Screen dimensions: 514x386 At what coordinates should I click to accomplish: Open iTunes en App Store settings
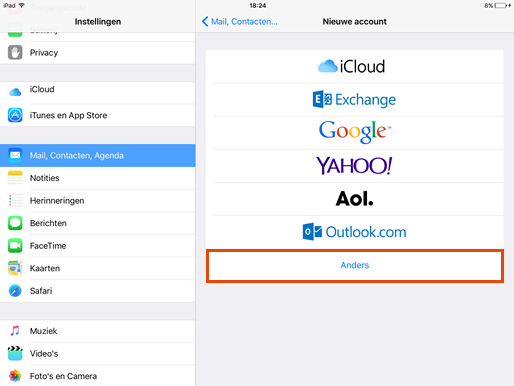(x=98, y=115)
